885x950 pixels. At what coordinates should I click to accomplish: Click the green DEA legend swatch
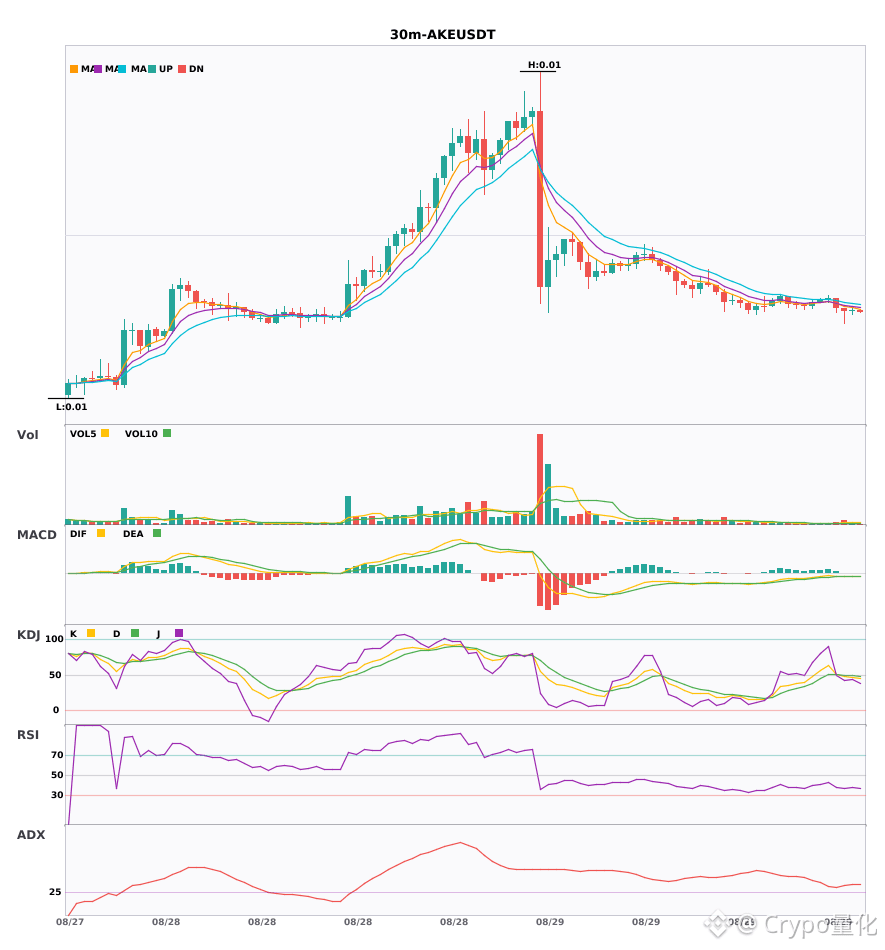pyautogui.click(x=157, y=533)
